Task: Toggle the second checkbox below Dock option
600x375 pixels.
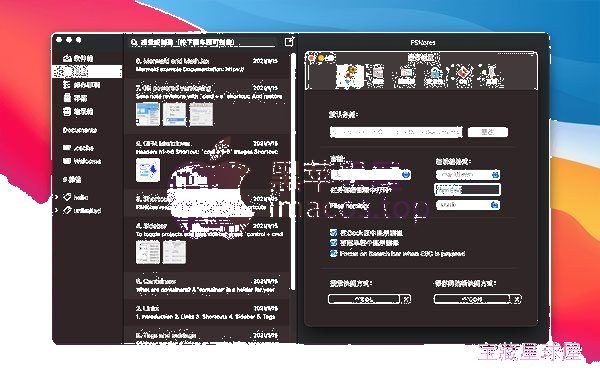Action: [x=333, y=243]
